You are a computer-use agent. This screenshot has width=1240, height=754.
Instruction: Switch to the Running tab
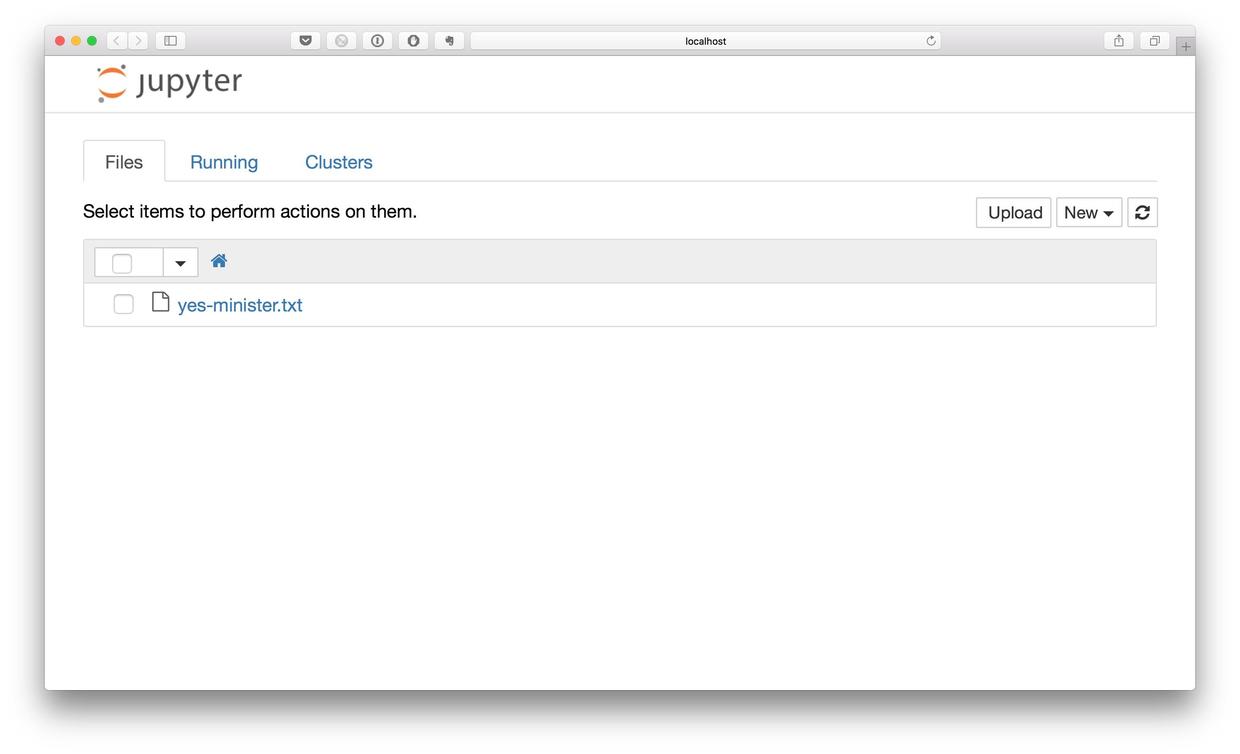pos(224,162)
